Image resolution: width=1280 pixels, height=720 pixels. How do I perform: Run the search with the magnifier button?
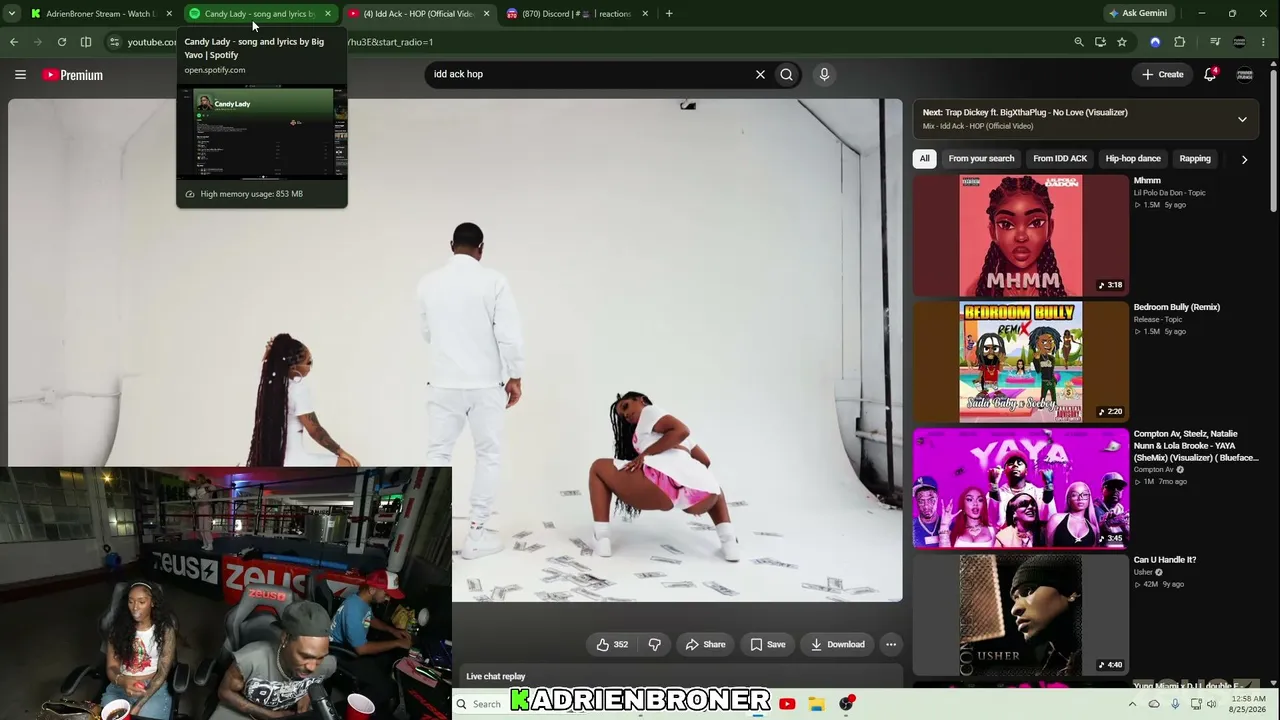pos(787,74)
